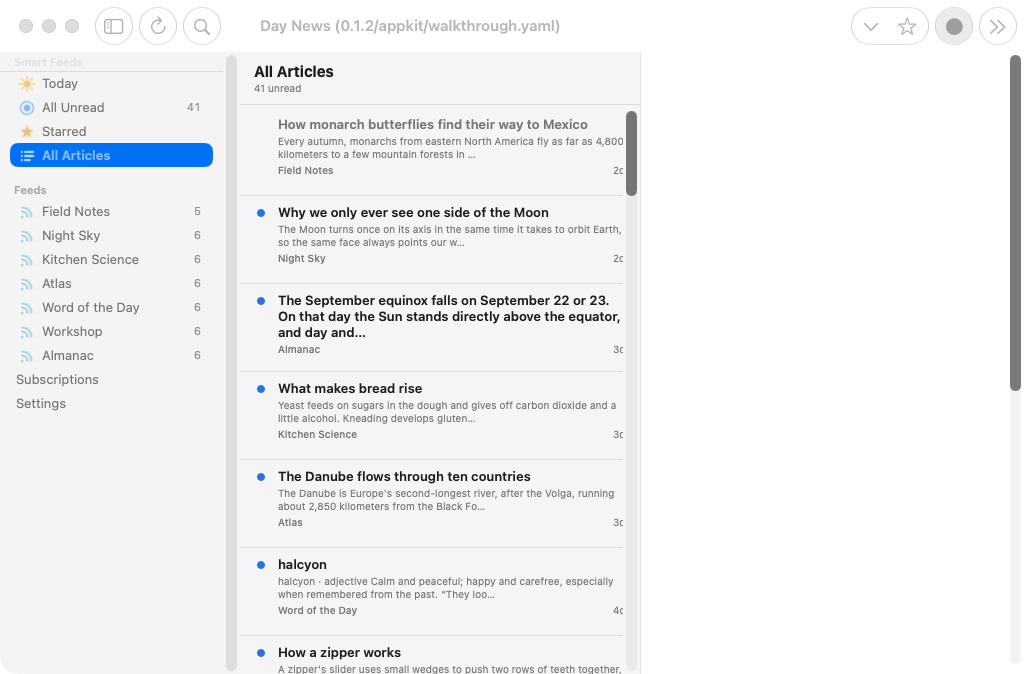
Task: Click the article detail pane scrollbar
Action: pos(1016,223)
